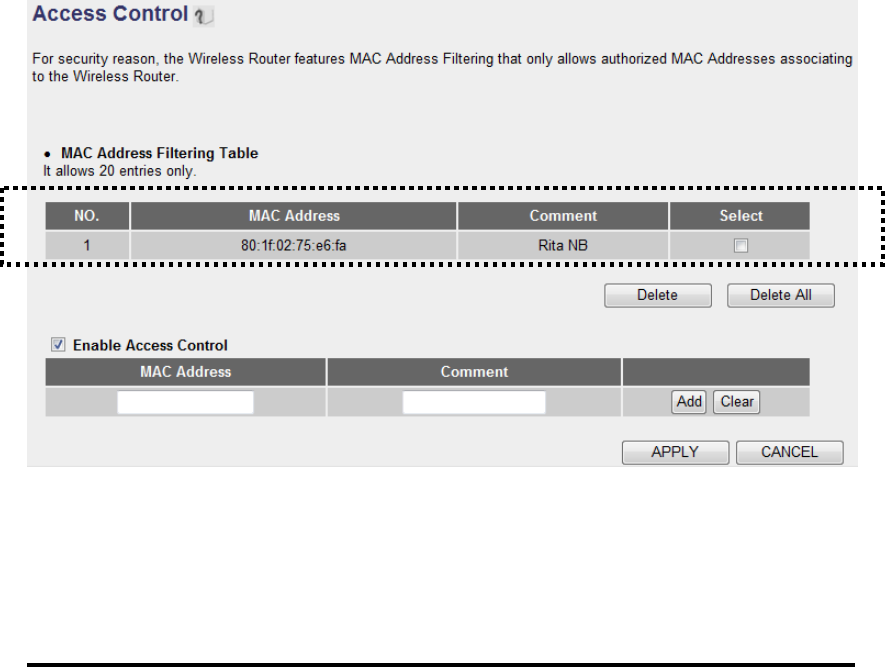
Task: Focus the new Comment input field
Action: click(474, 402)
